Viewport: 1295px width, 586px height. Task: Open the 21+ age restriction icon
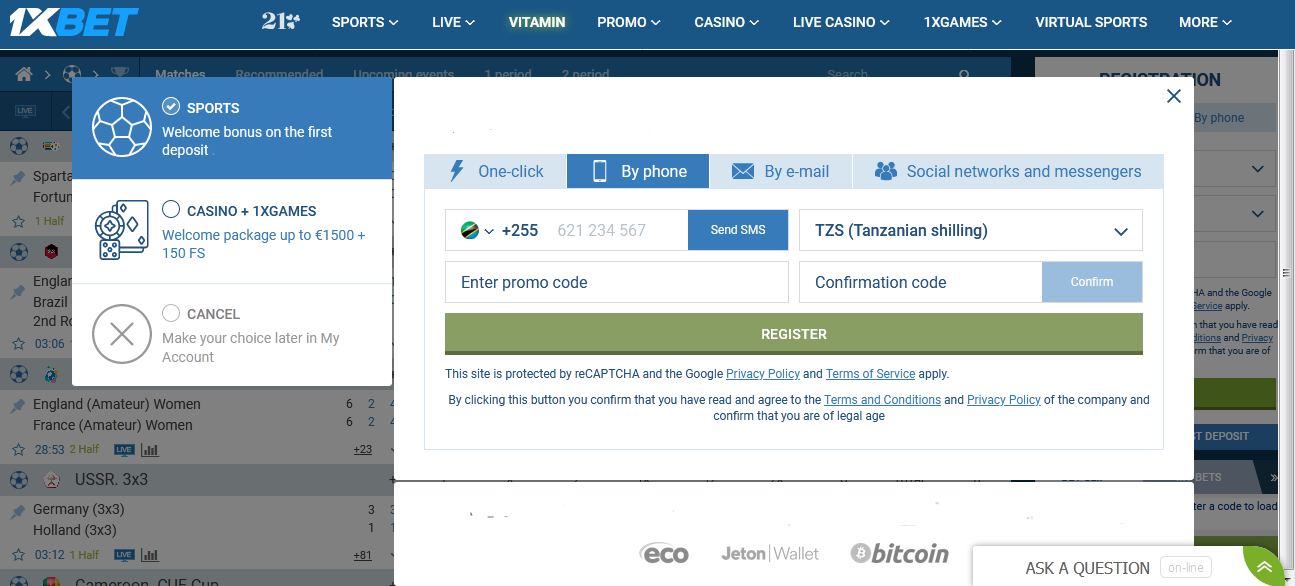coord(280,21)
